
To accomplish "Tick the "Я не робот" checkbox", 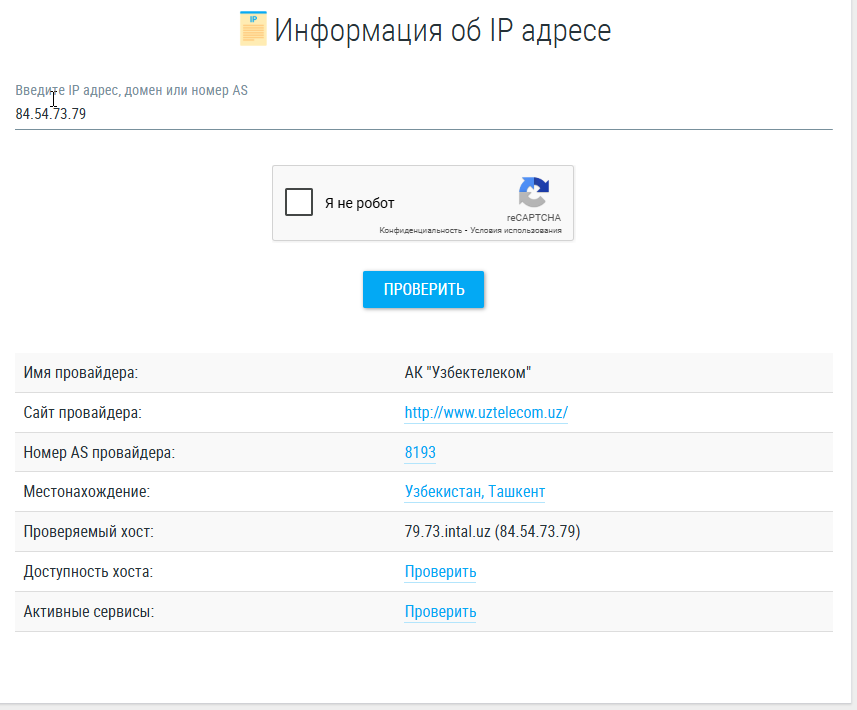I will (x=299, y=202).
